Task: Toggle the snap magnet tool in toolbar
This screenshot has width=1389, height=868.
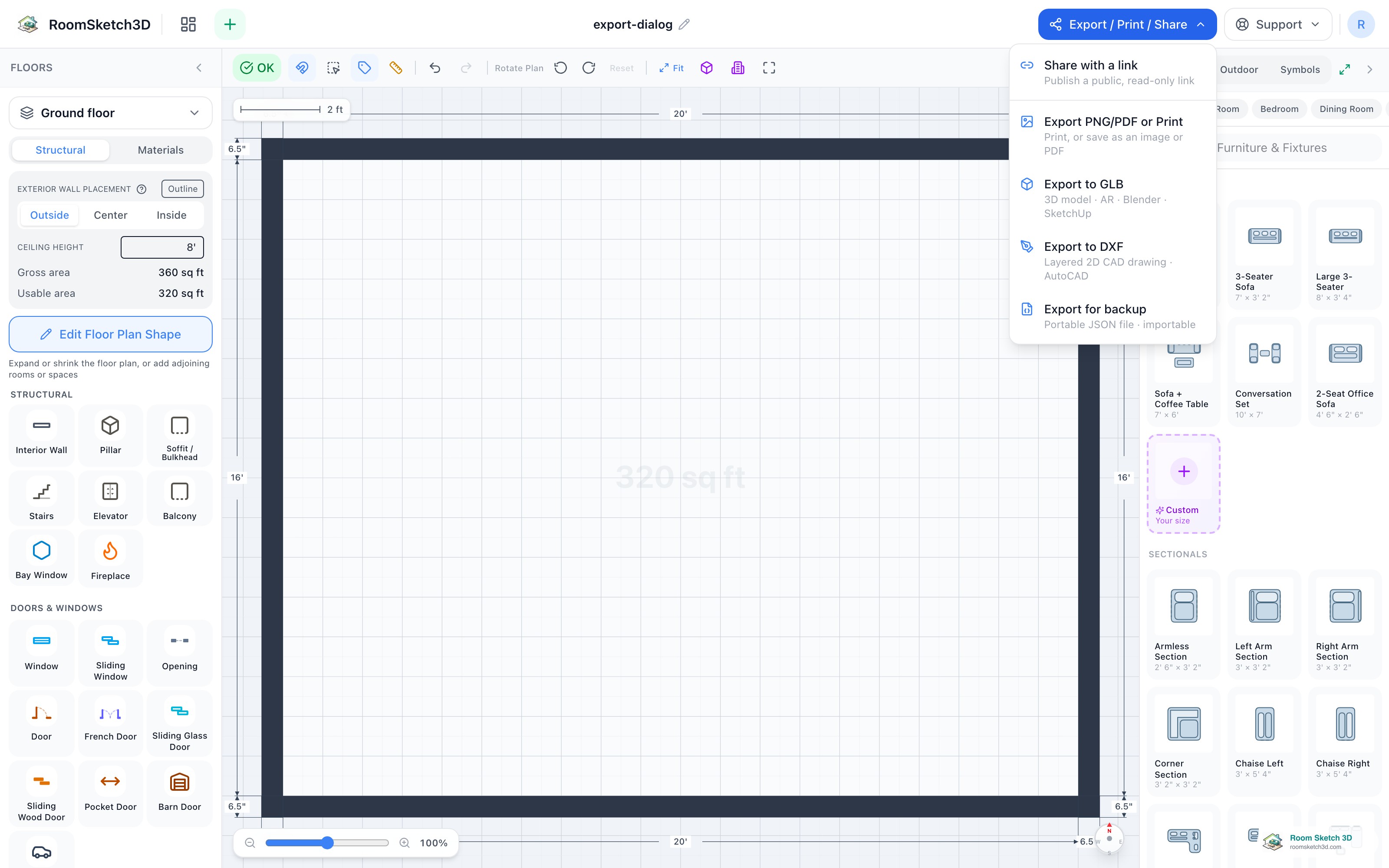Action: click(302, 68)
